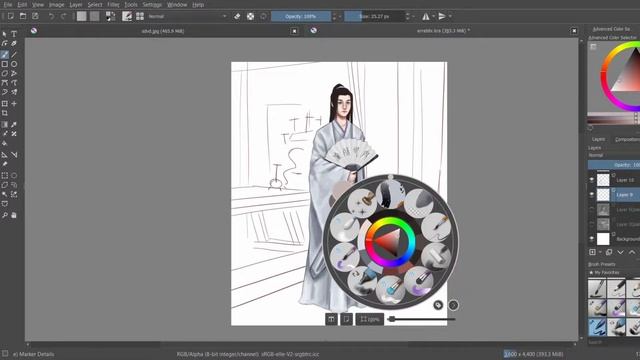Screen dimensions: 640x360
Task: Switch to the Layers docker tab
Action: pyautogui.click(x=598, y=139)
